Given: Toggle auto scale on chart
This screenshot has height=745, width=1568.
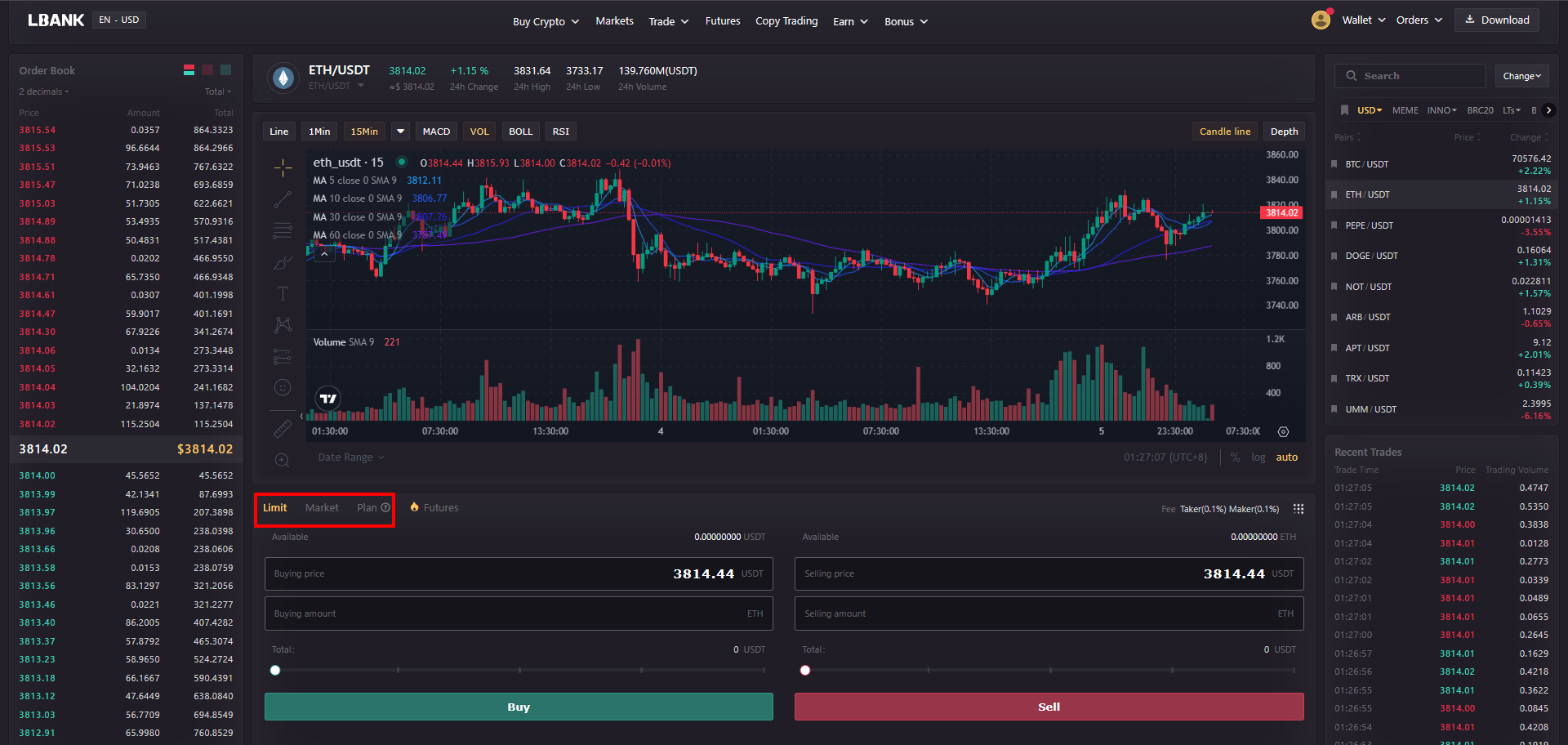Looking at the screenshot, I should pos(1287,457).
